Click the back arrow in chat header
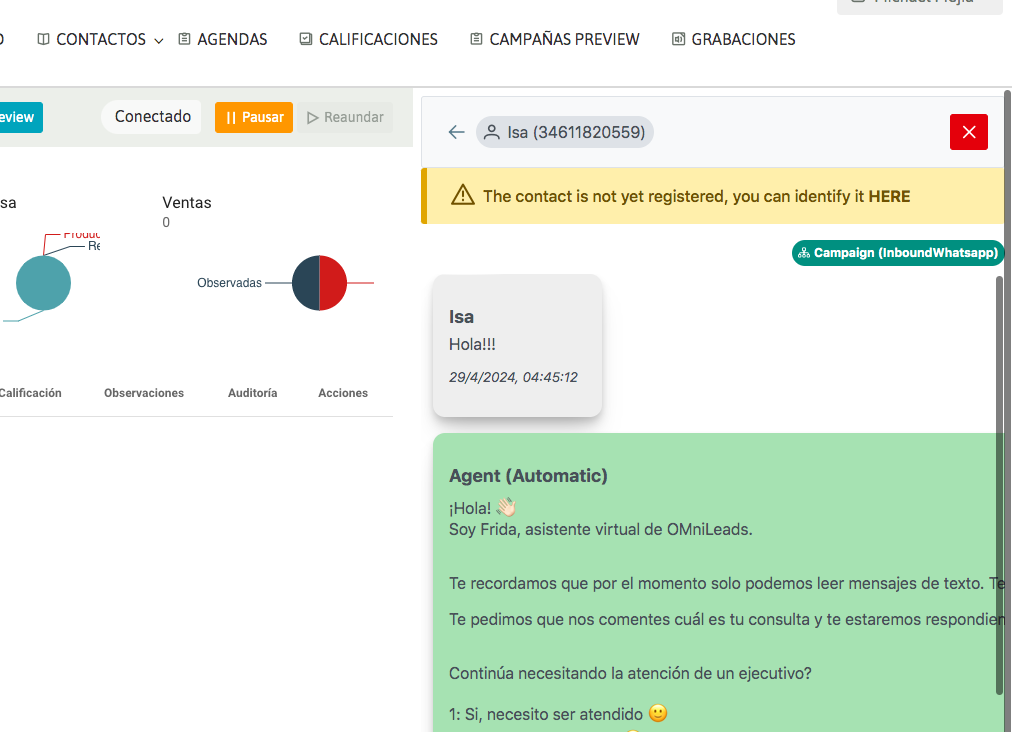The height and width of the screenshot is (732, 1012). click(456, 132)
